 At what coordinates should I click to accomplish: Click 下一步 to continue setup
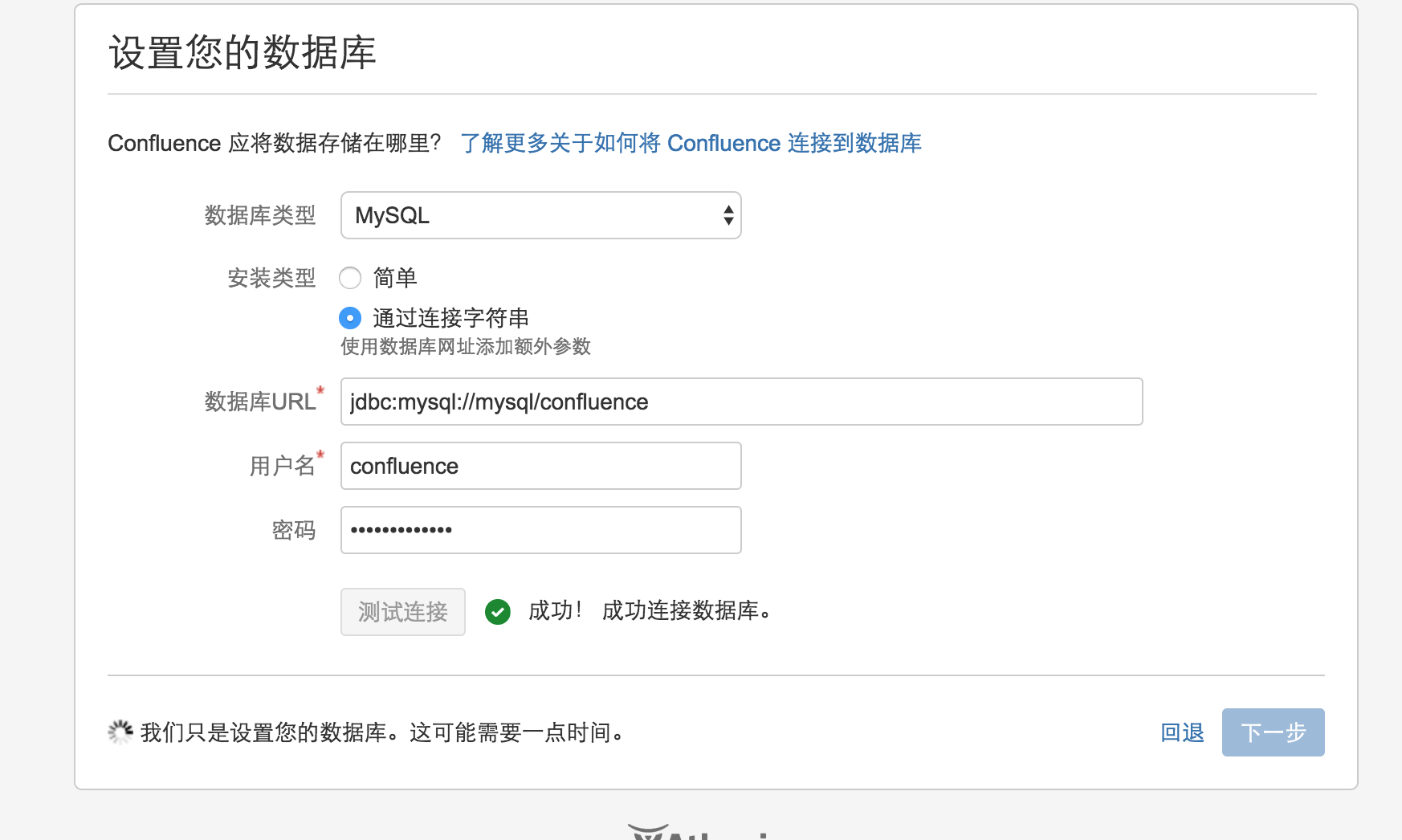pos(1273,732)
